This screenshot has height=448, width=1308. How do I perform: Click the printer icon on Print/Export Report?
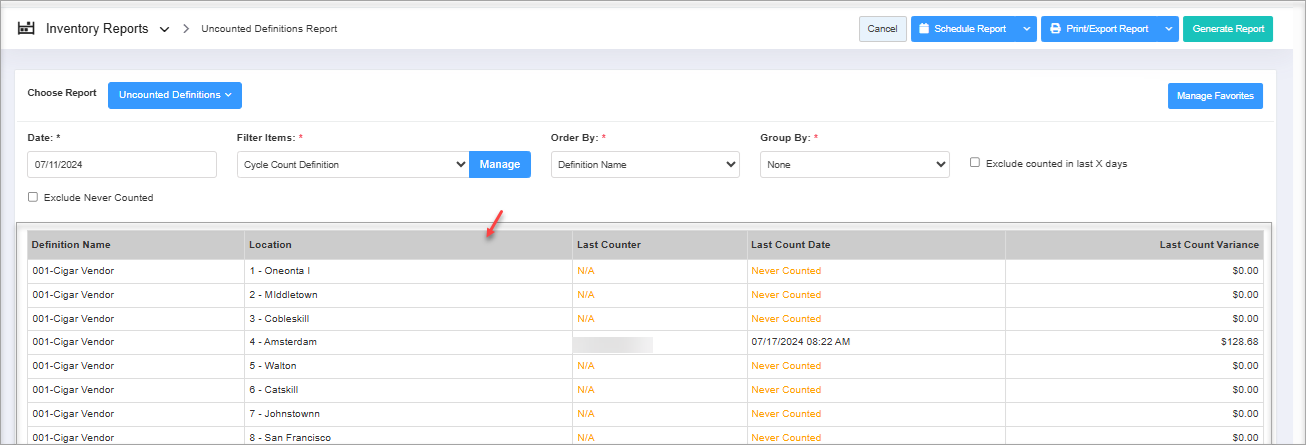[x=1055, y=29]
